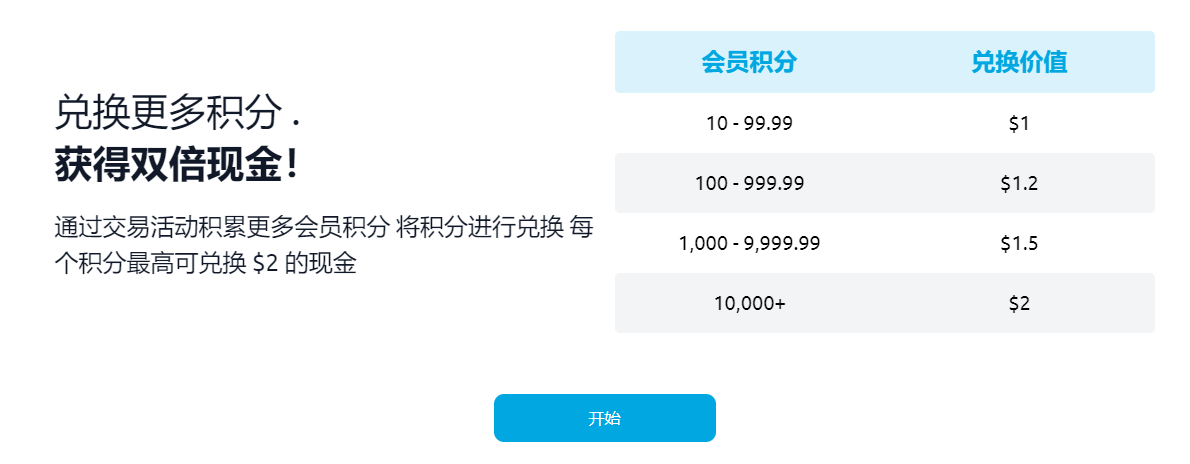
Task: Click the $1 value cell in the table
Action: (x=1019, y=123)
